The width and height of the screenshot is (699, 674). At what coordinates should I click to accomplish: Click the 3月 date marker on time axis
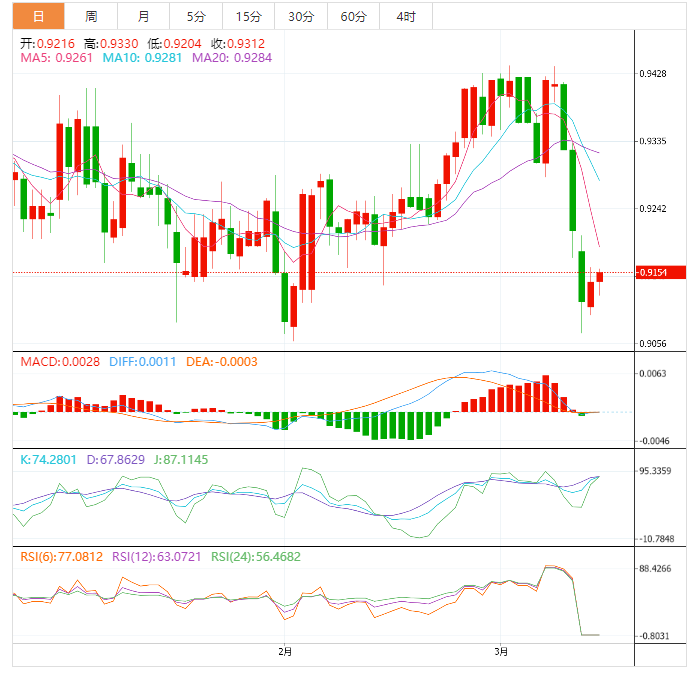(501, 652)
